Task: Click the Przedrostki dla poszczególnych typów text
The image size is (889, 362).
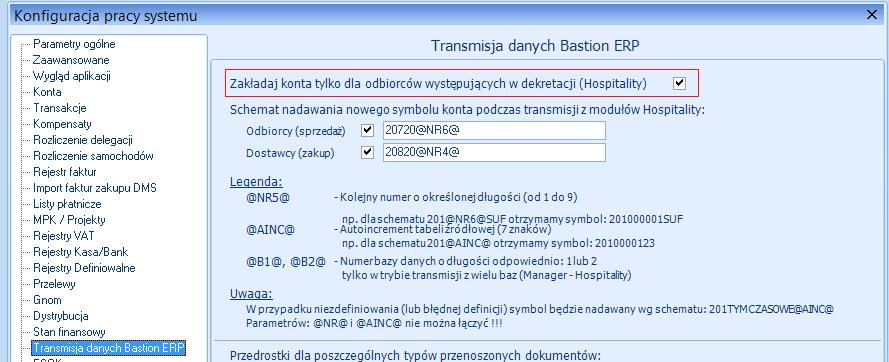Action: 415,355
